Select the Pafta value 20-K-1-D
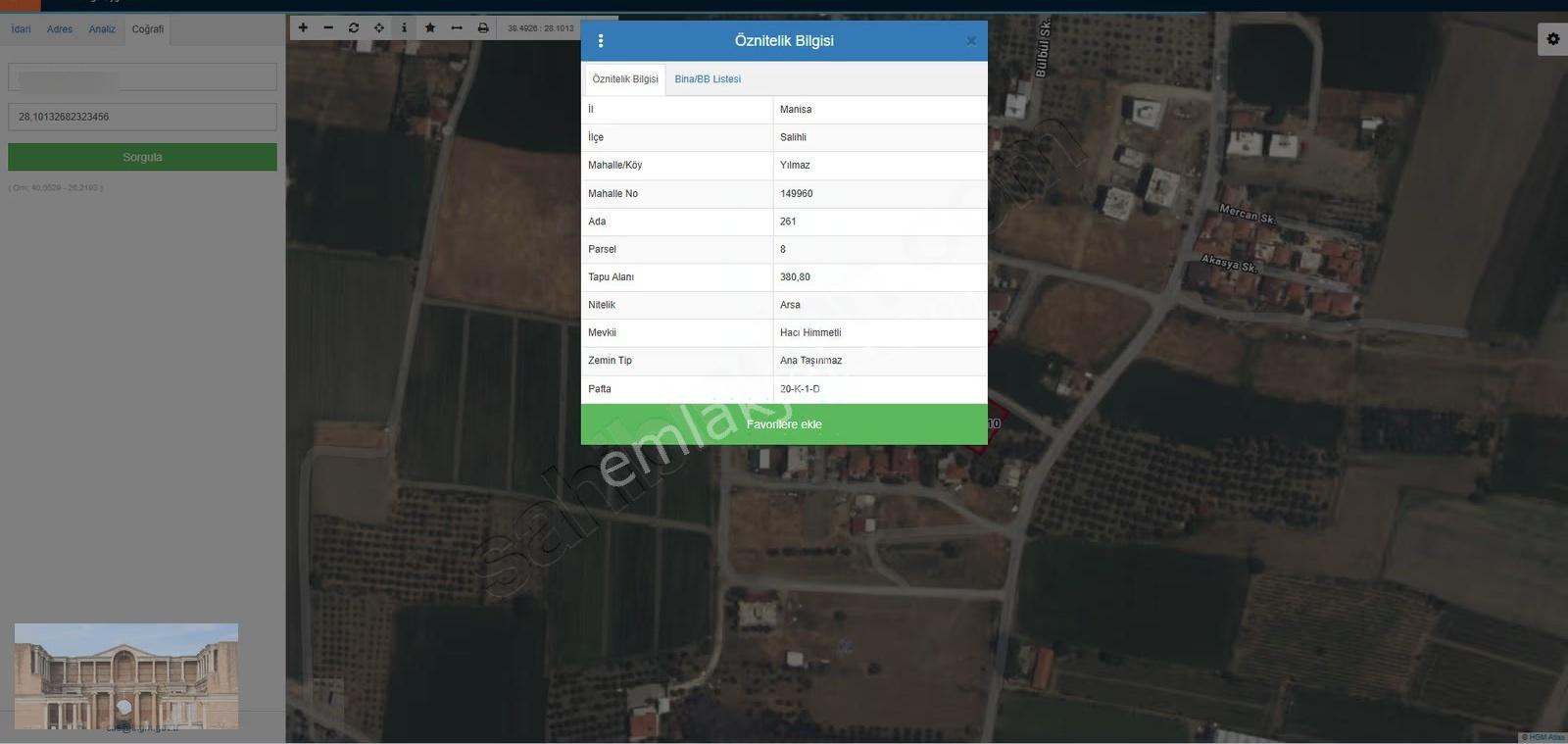 coord(800,389)
